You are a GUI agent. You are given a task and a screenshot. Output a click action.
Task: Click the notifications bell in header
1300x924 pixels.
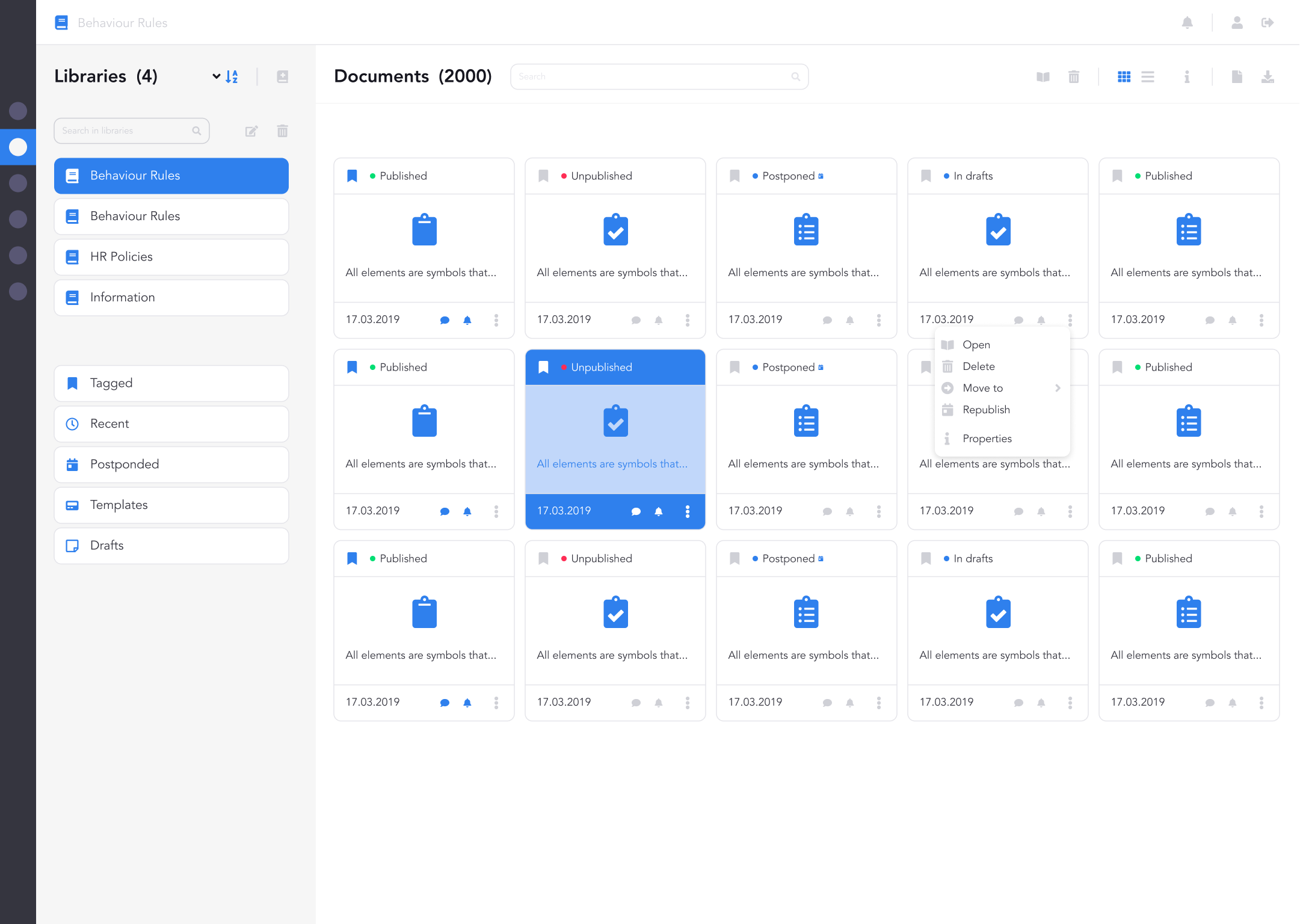pos(1187,23)
